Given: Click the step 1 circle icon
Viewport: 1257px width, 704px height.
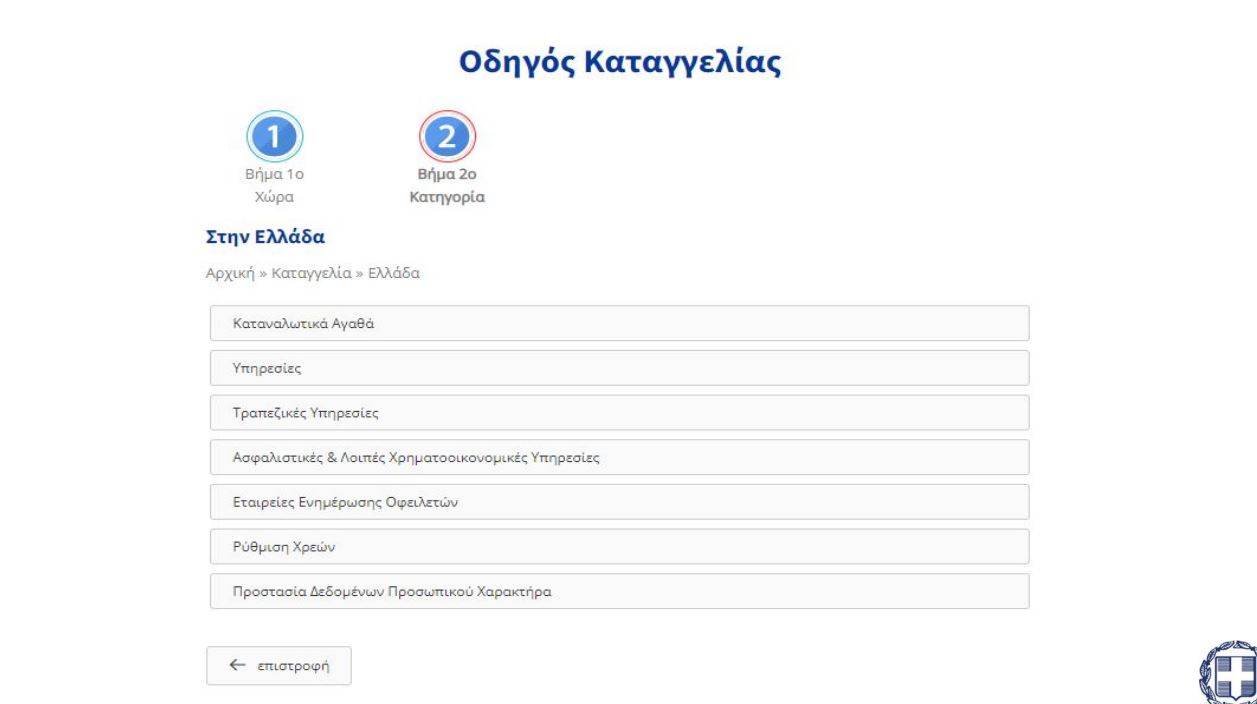Looking at the screenshot, I should point(274,138).
